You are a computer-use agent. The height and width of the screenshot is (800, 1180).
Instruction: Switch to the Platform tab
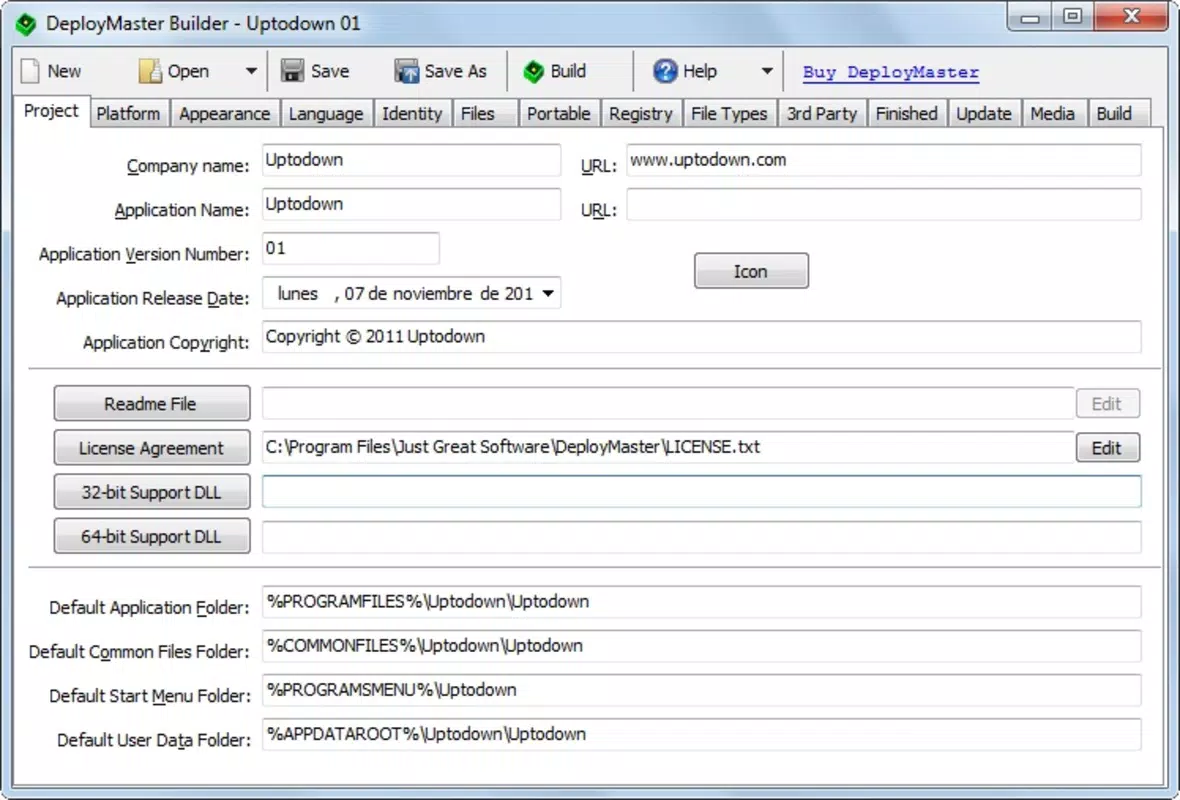[x=129, y=114]
